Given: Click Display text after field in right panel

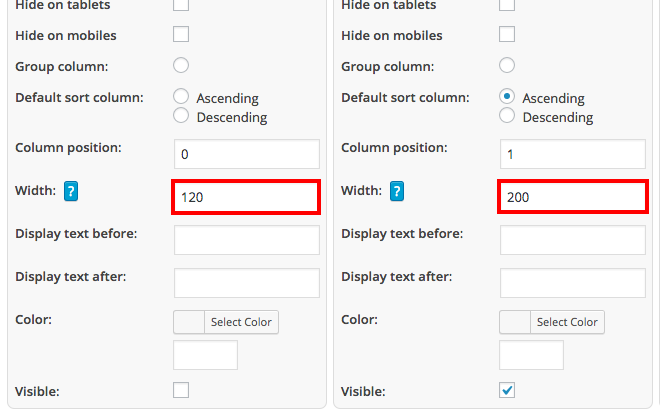Looking at the screenshot, I should 572,283.
